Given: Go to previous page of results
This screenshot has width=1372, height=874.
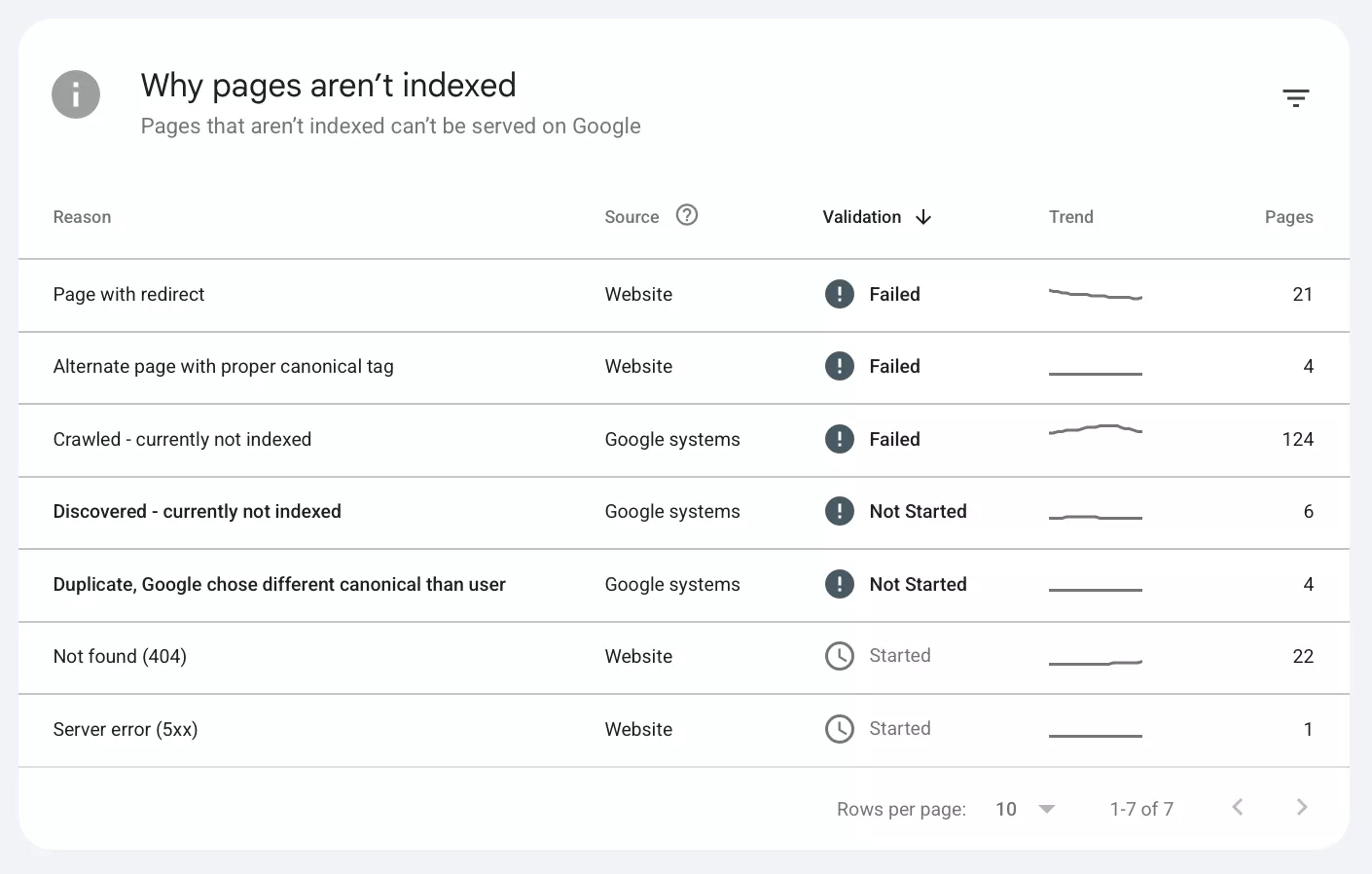Looking at the screenshot, I should (1238, 807).
